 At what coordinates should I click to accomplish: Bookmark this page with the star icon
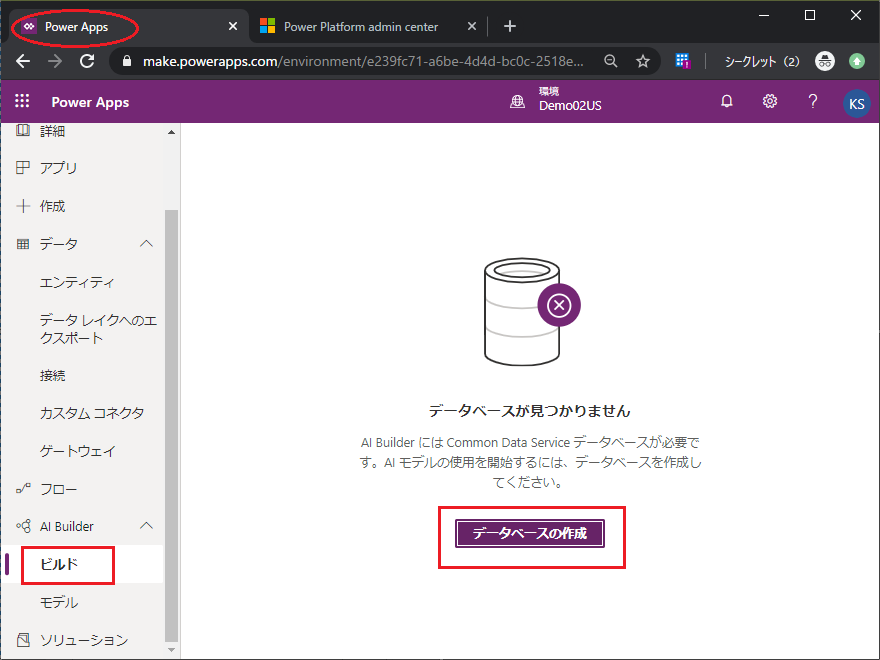(643, 61)
